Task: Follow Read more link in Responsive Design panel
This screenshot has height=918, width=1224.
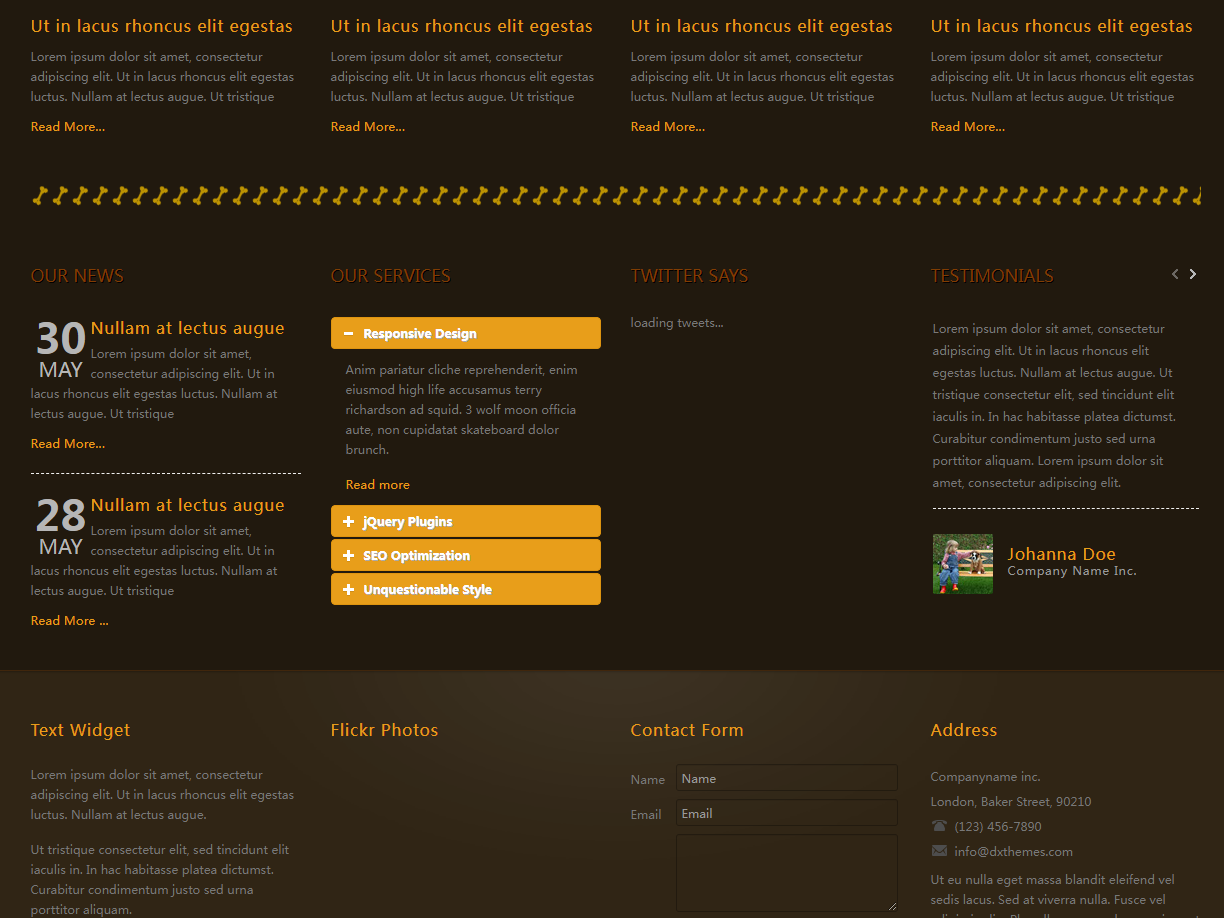Action: pyautogui.click(x=378, y=485)
